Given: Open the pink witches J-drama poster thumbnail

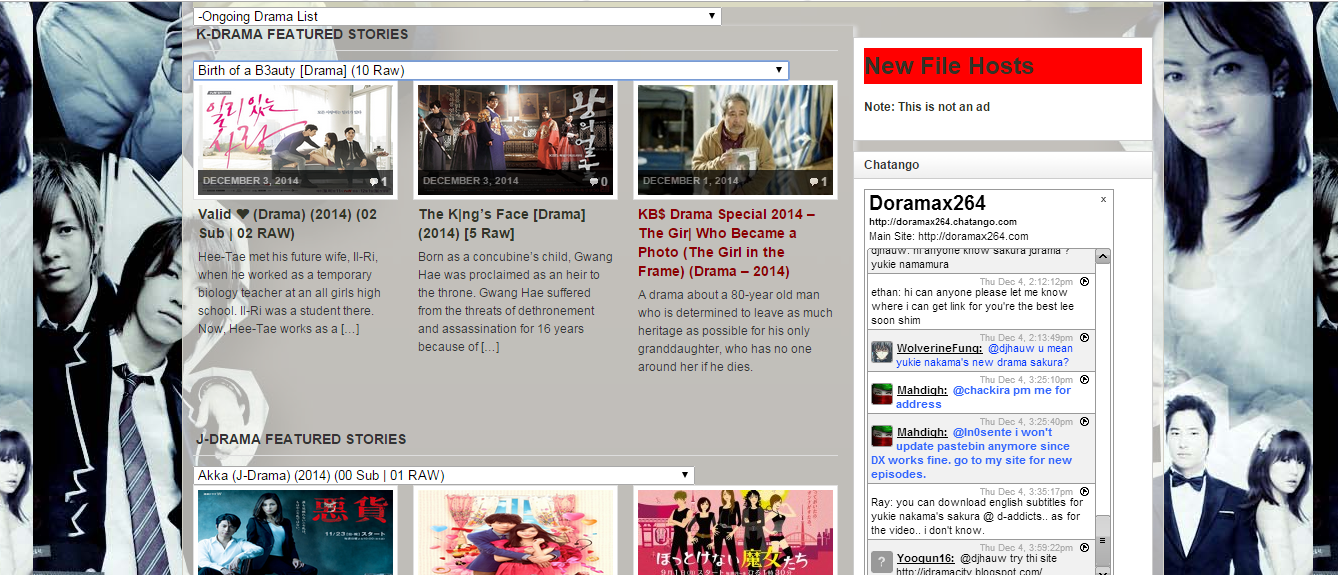Looking at the screenshot, I should 735,532.
